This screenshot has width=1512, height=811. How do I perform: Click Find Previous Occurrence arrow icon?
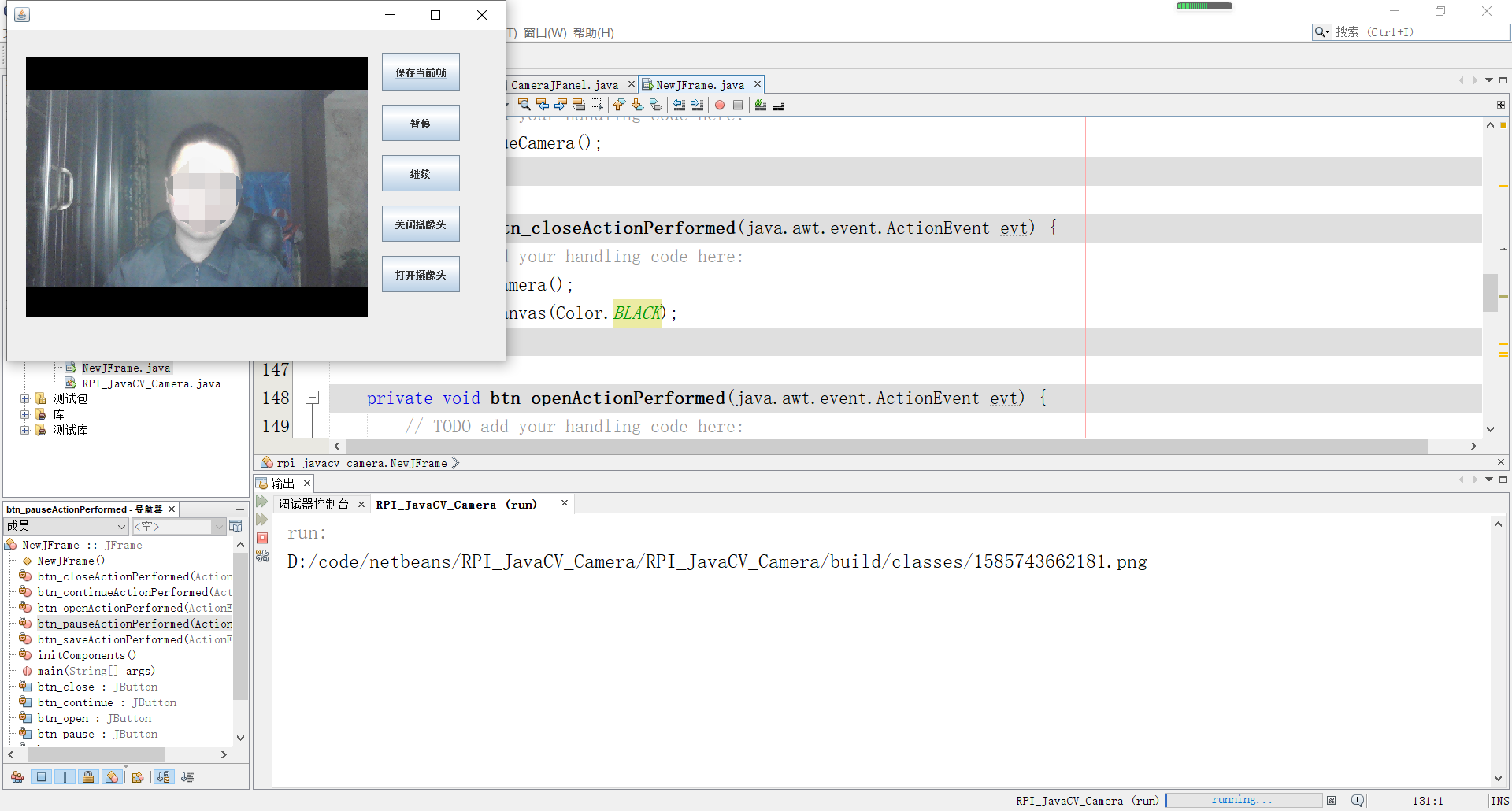[x=543, y=105]
